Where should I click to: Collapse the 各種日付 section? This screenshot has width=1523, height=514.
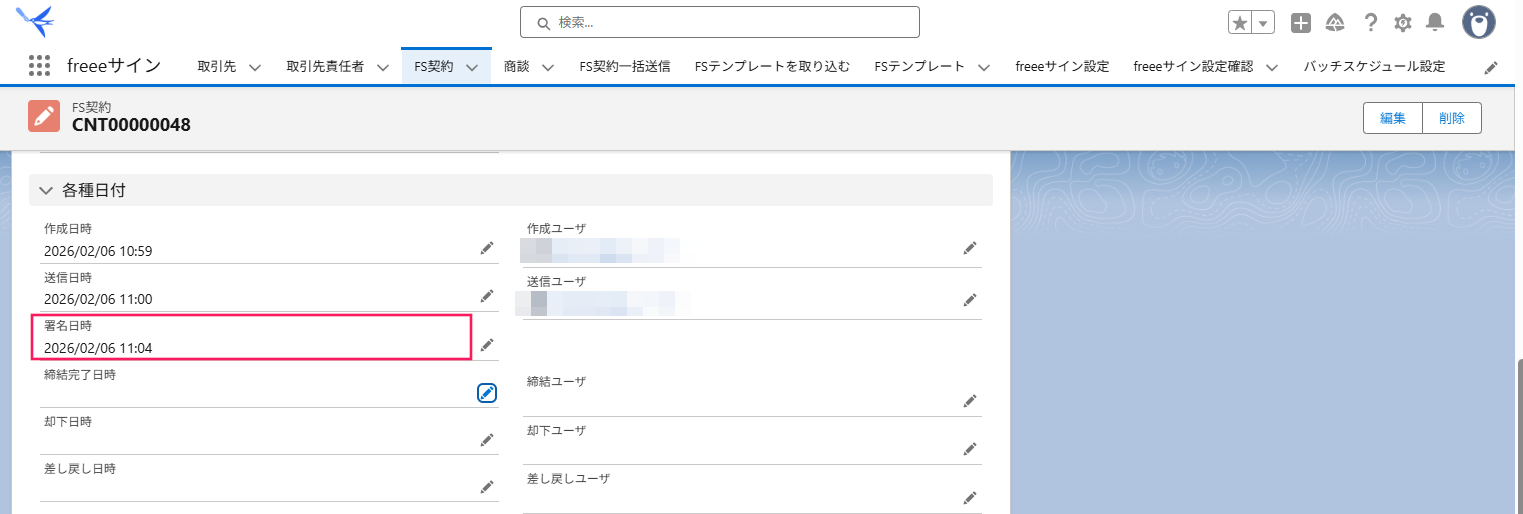(x=46, y=189)
